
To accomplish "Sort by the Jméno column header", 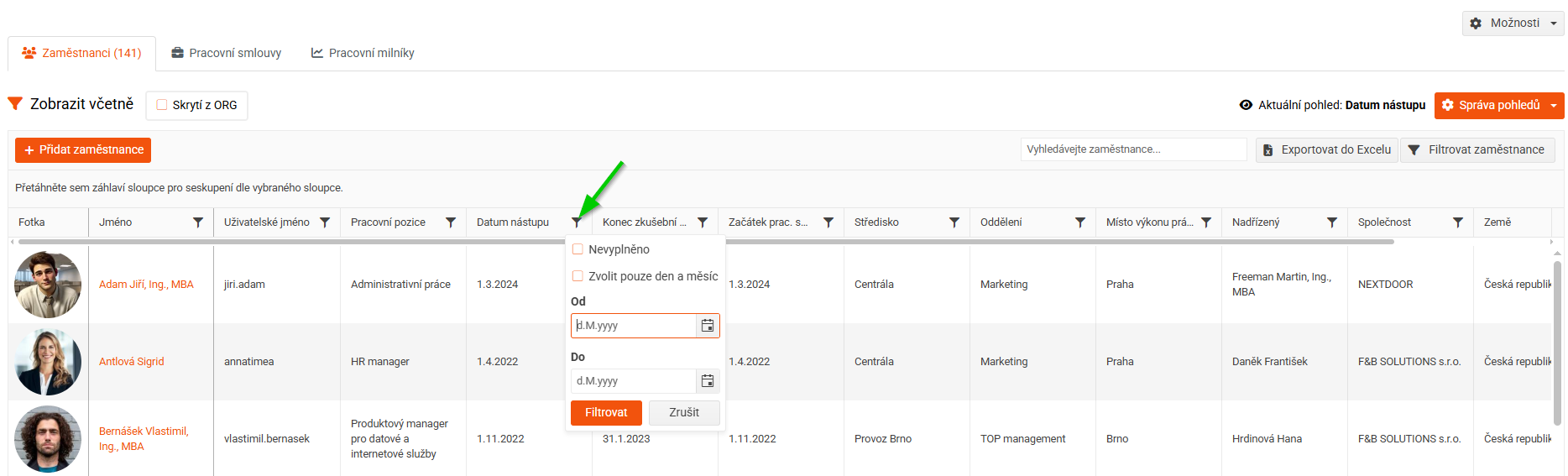I will pyautogui.click(x=116, y=222).
